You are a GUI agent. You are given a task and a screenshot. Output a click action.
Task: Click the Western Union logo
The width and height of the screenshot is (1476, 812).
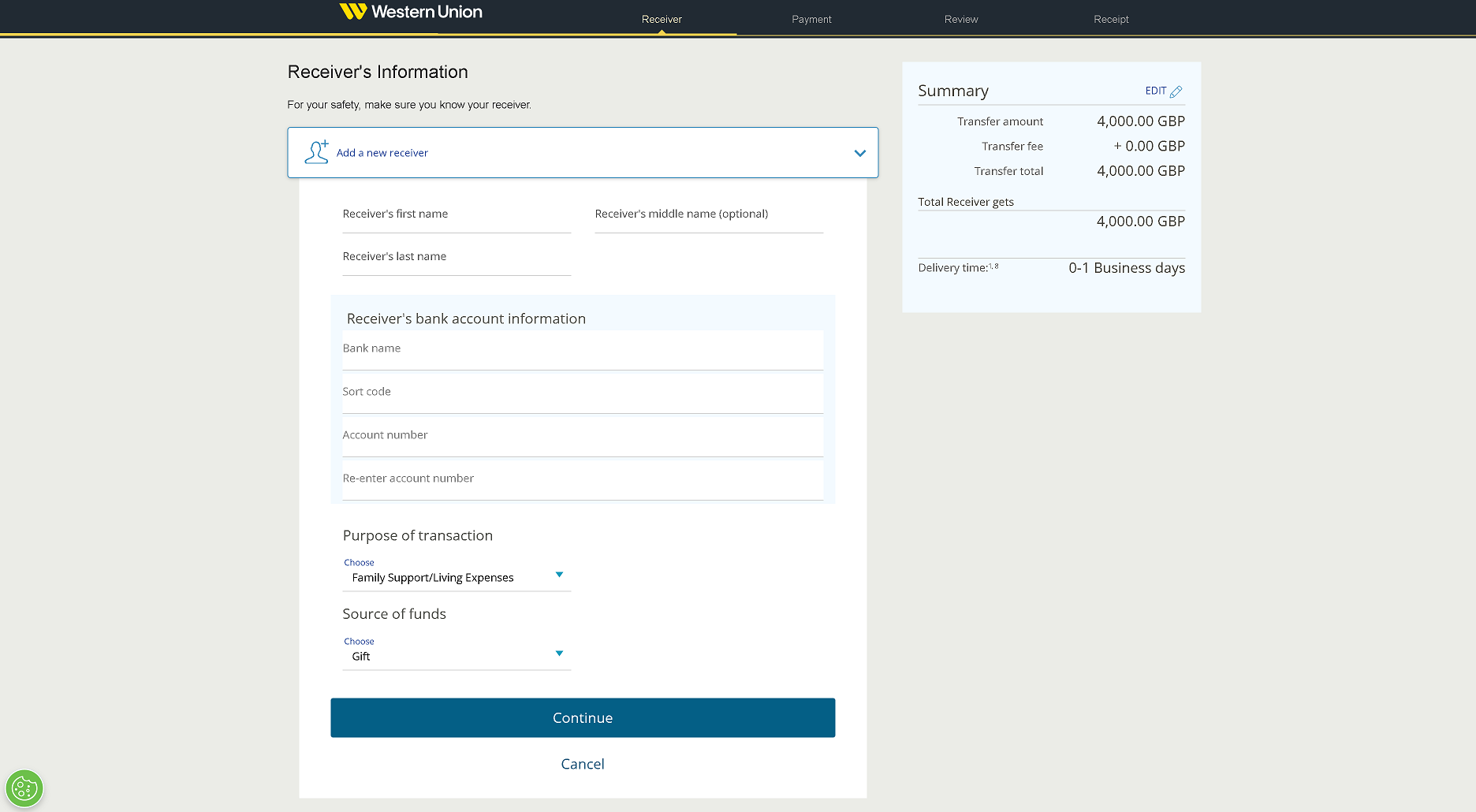[410, 12]
